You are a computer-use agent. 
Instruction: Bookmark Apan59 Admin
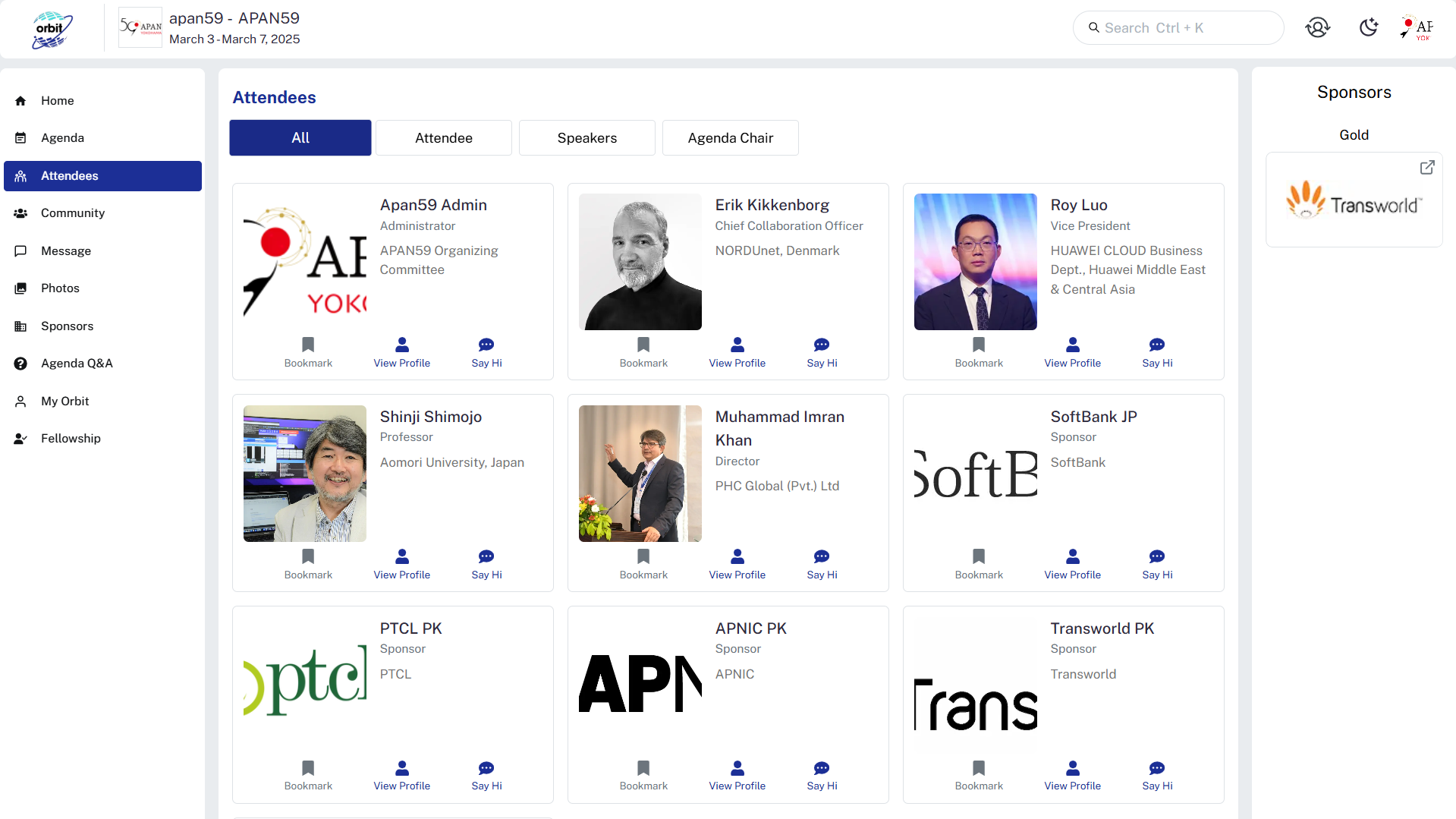pos(308,353)
